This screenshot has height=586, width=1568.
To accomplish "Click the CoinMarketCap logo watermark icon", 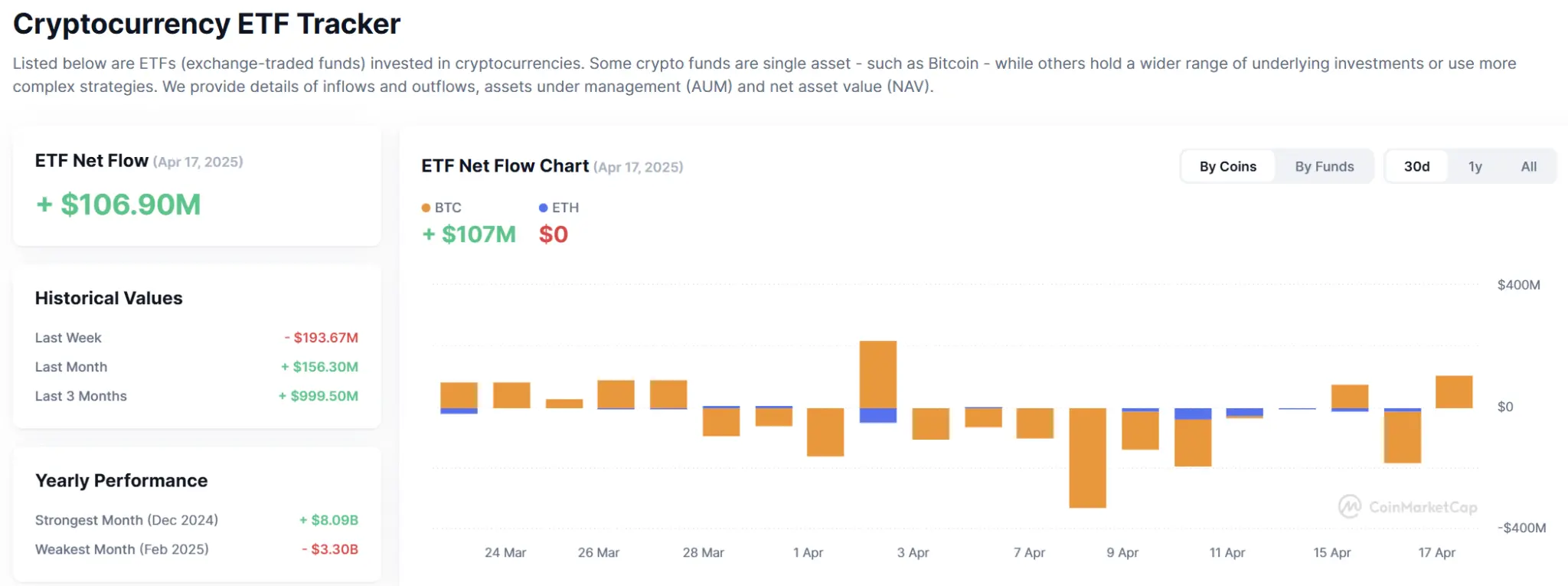I will click(x=1349, y=506).
